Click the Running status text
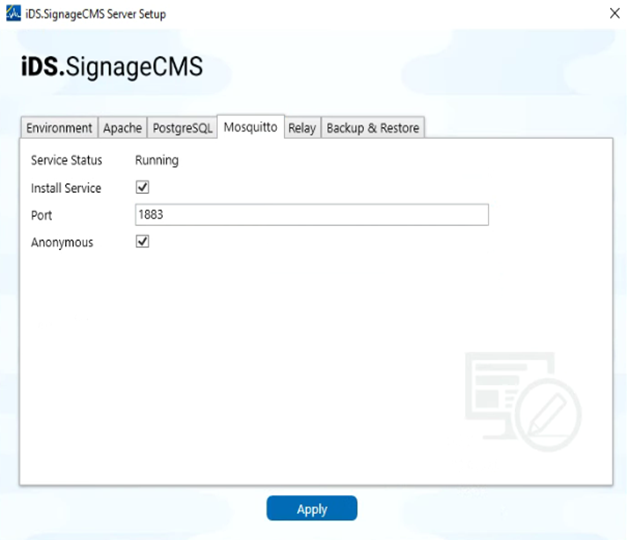The height and width of the screenshot is (540, 627). pos(157,160)
